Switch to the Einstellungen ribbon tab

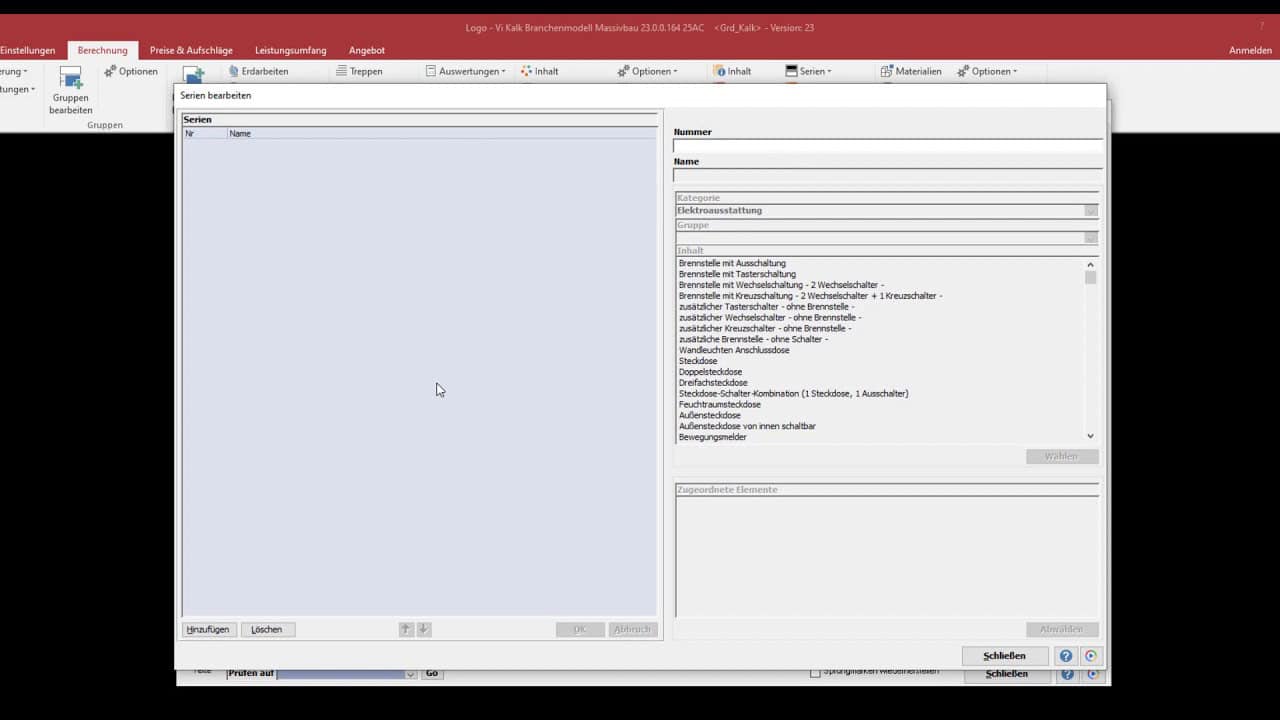pyautogui.click(x=27, y=50)
